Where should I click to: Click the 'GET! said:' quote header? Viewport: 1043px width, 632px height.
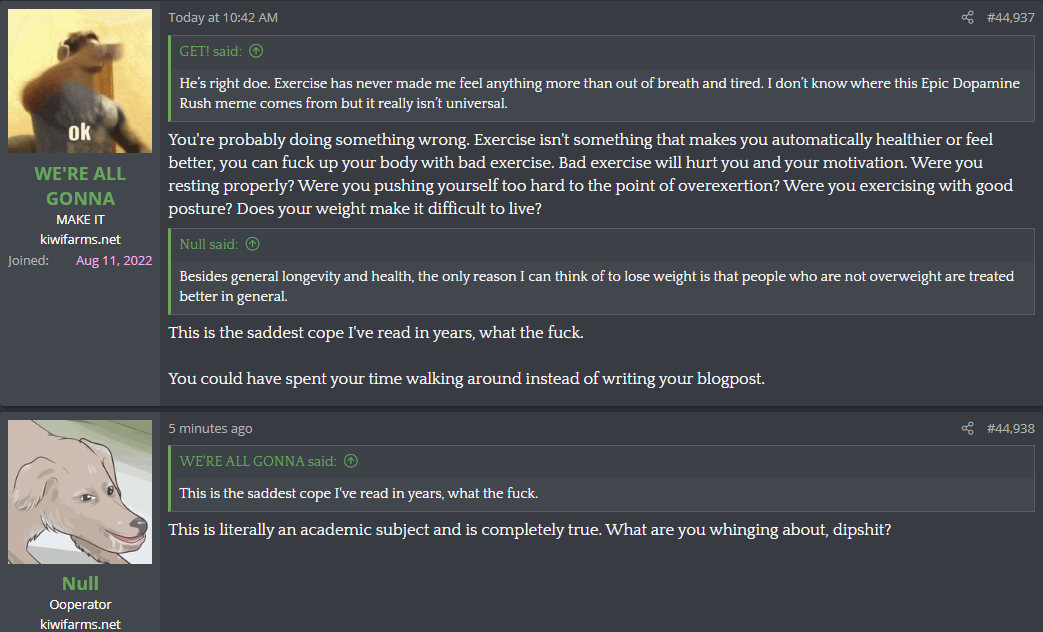tap(212, 51)
